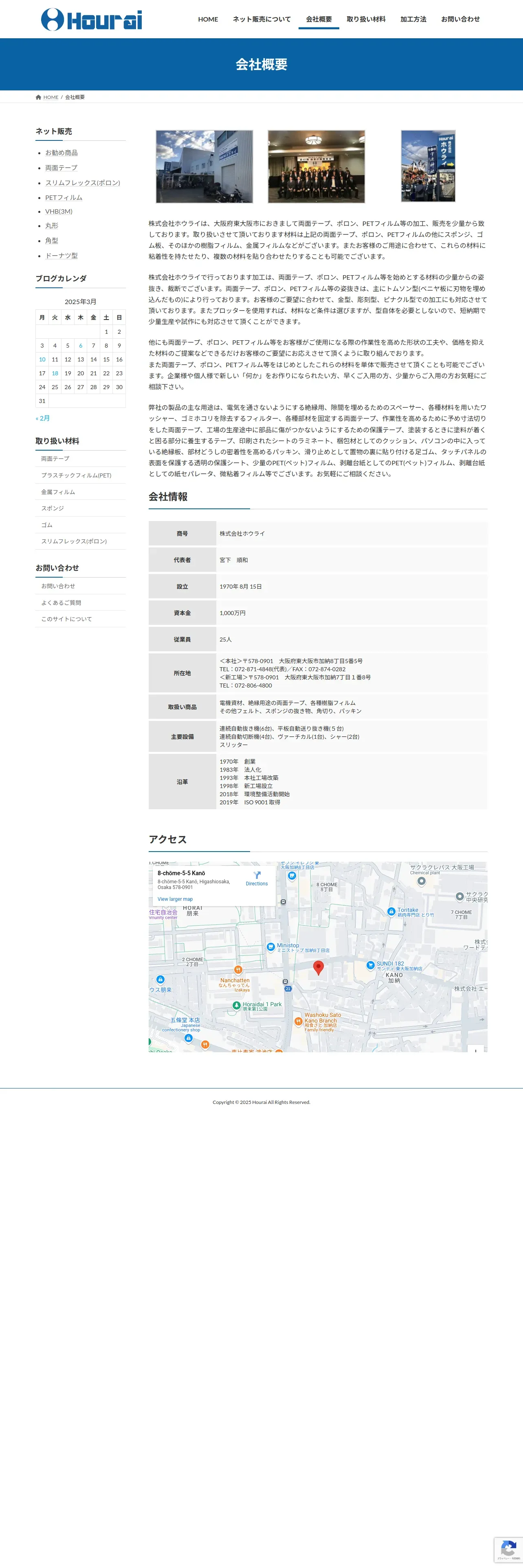Click the 2019年 ISO 9001 取得 entry

tap(250, 802)
